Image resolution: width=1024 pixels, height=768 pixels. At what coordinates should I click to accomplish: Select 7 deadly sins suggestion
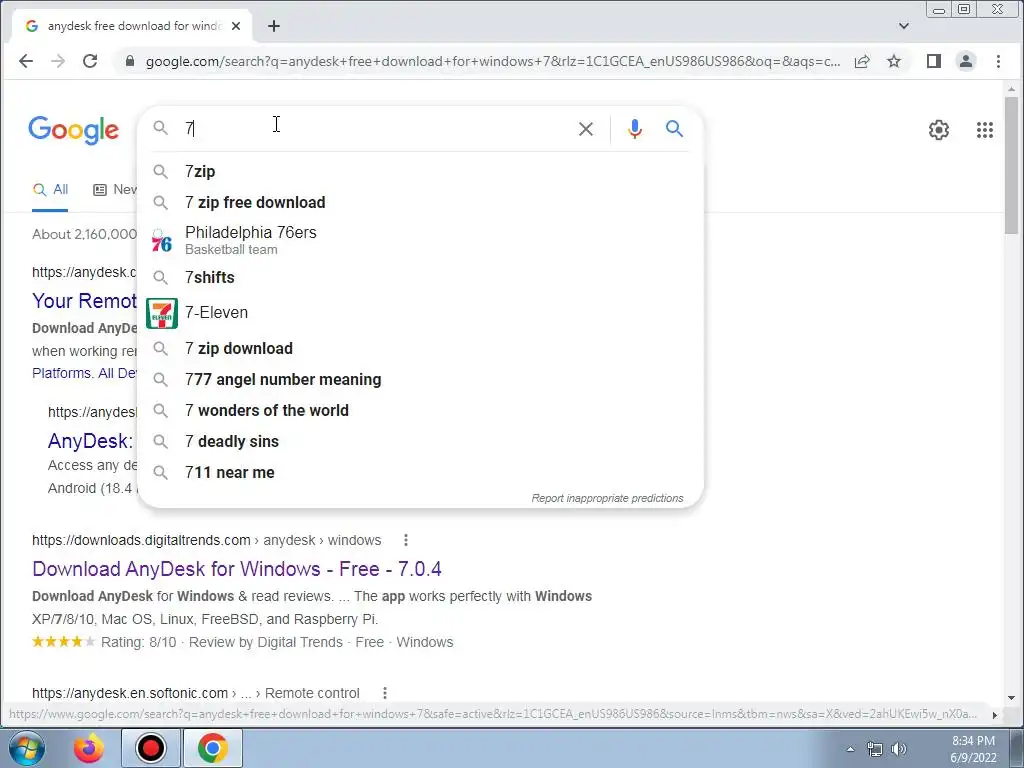(x=421, y=441)
